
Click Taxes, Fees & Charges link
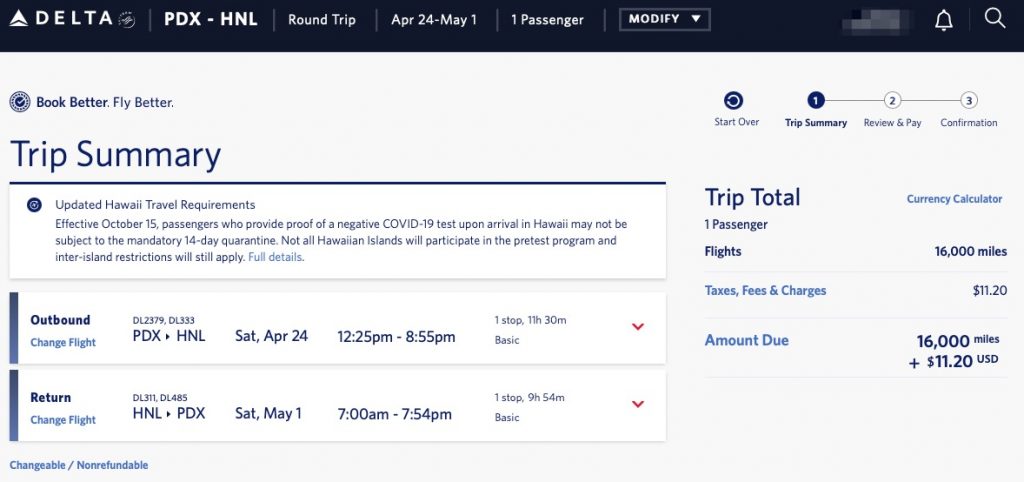click(765, 291)
